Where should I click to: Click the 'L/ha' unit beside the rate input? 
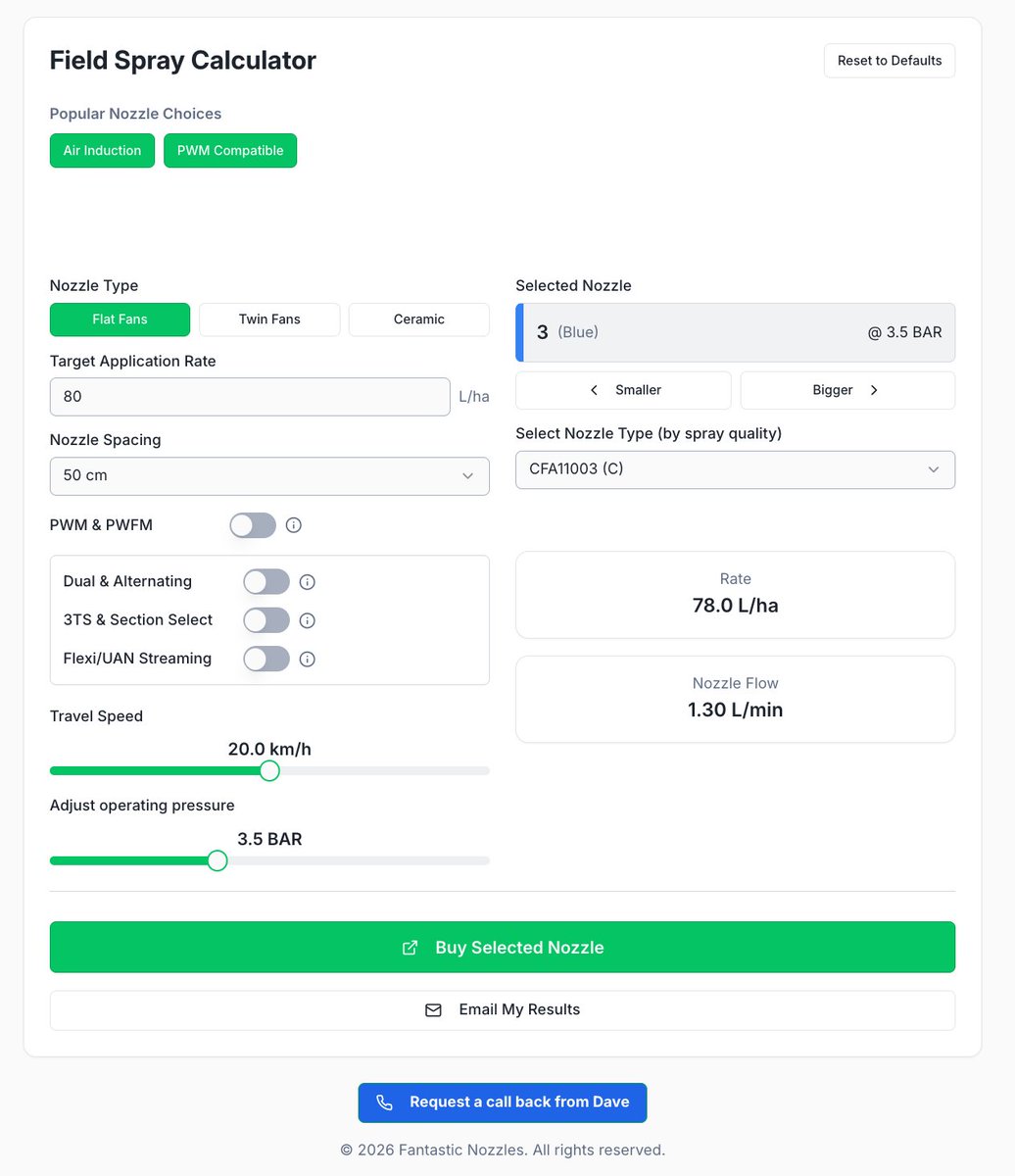(474, 397)
